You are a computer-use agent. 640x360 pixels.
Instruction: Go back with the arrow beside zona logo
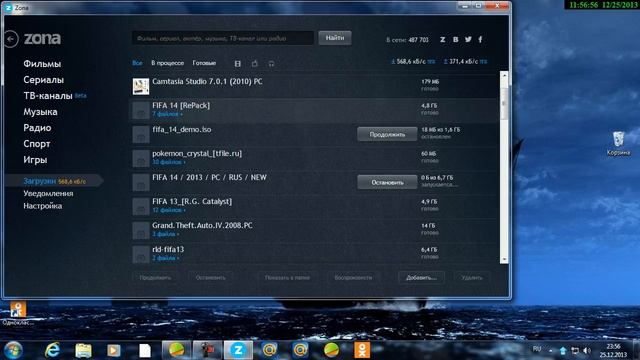11,39
